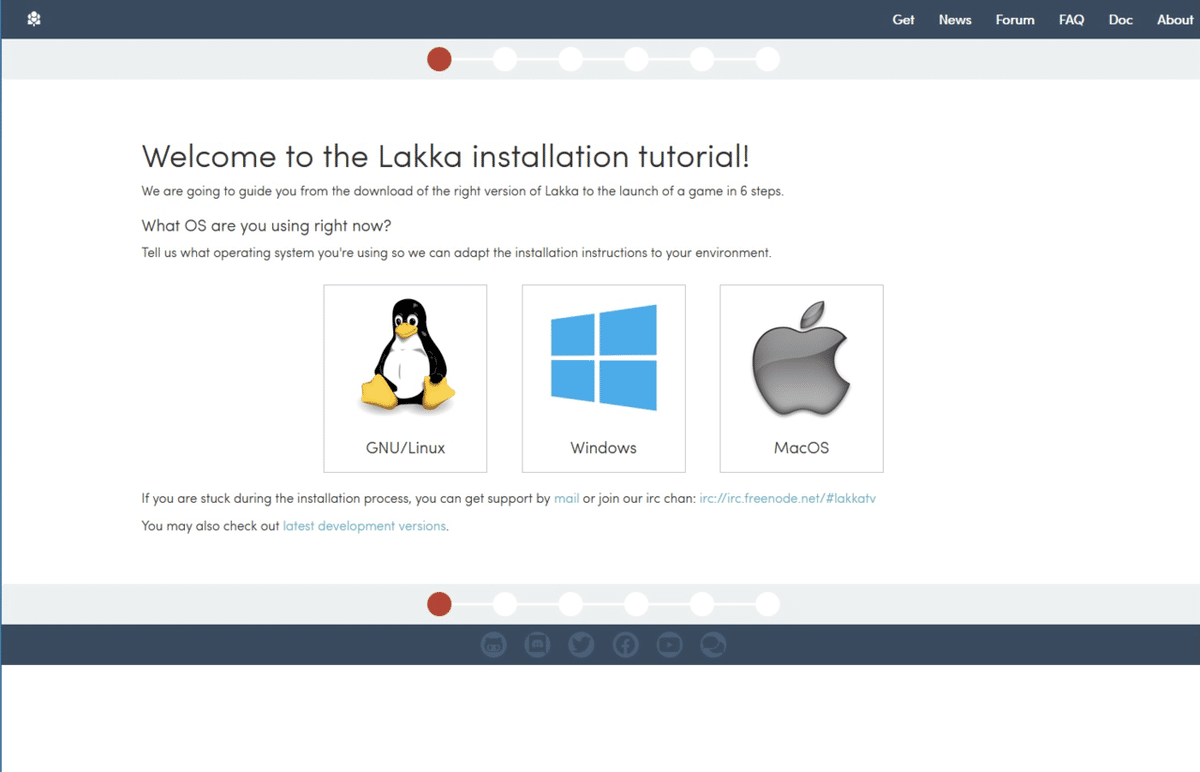
Task: Select the fifth step dot in the bottom progress bar
Action: click(702, 604)
